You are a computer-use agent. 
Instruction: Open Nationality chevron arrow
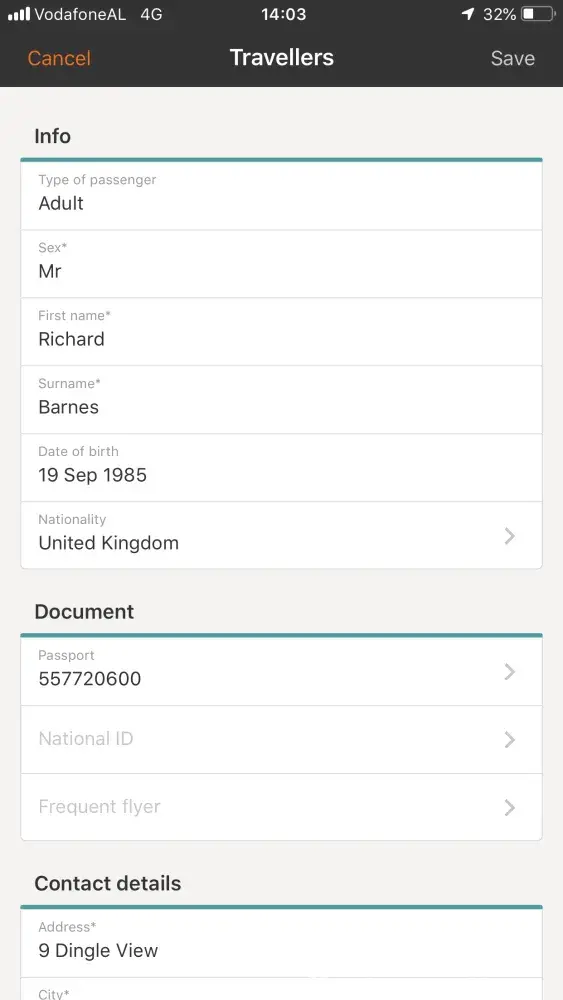click(509, 536)
